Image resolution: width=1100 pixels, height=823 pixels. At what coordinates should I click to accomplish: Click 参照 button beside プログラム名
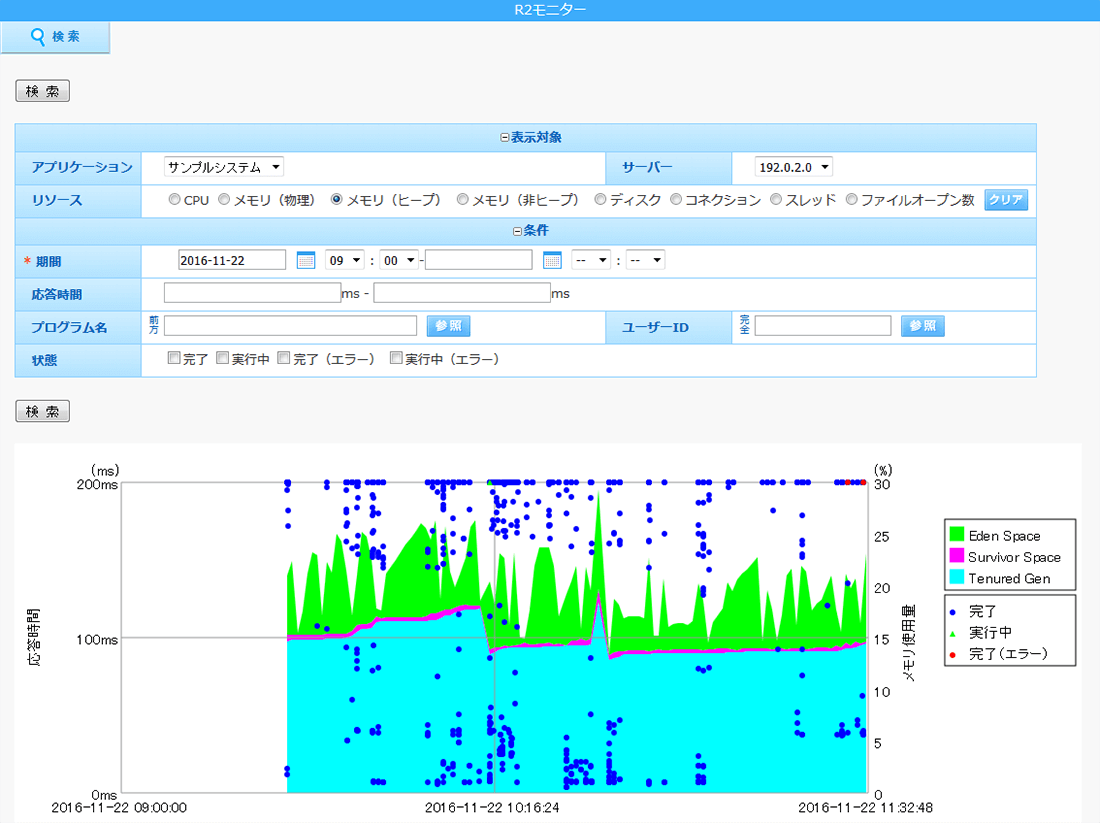click(448, 326)
